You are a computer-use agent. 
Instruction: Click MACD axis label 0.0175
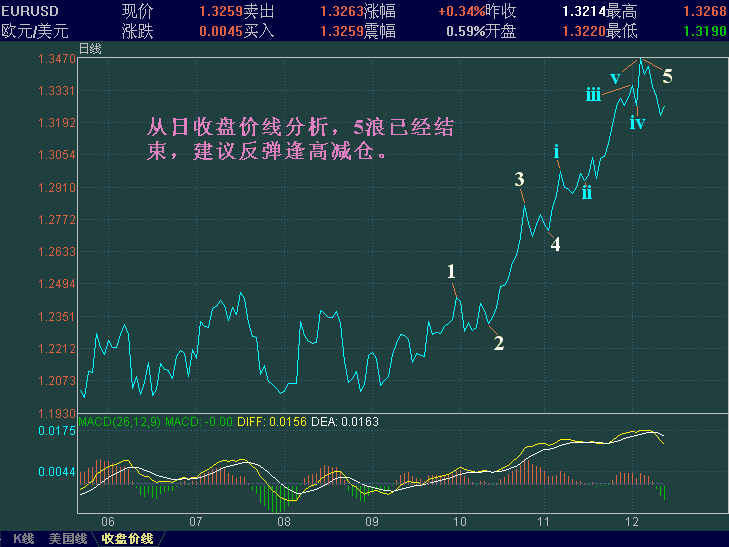[x=57, y=431]
